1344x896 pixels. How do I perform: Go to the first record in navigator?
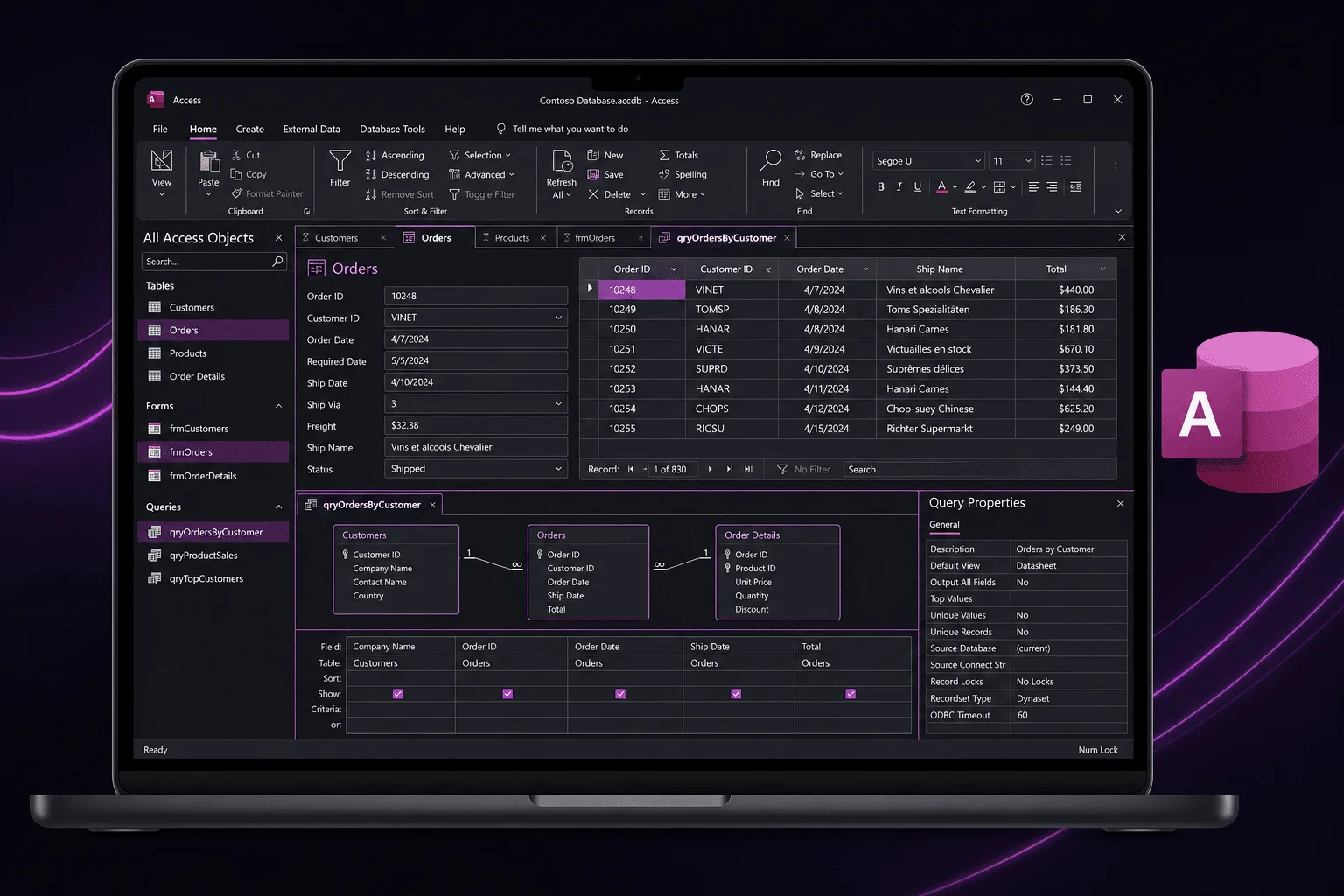coord(631,470)
